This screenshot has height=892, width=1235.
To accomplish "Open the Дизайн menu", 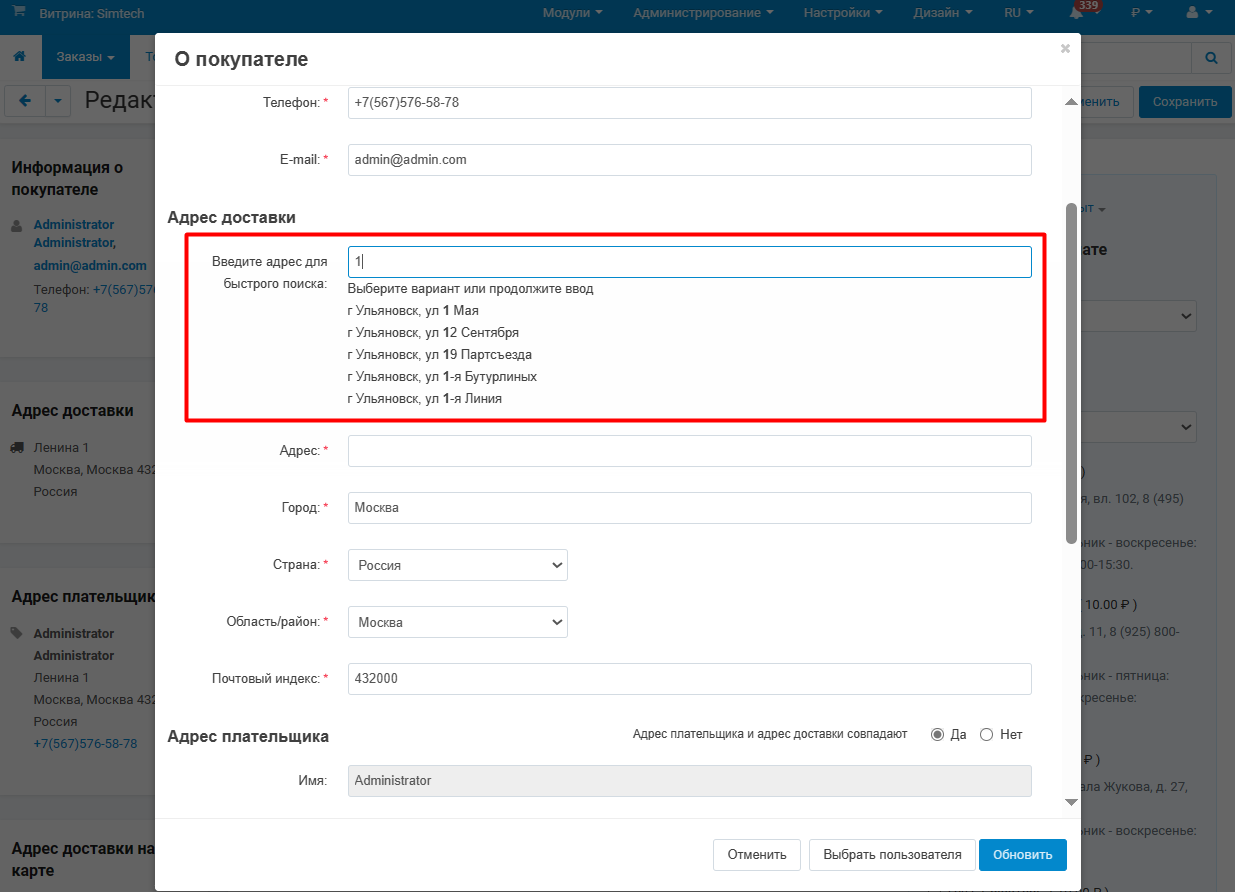I will [x=943, y=13].
